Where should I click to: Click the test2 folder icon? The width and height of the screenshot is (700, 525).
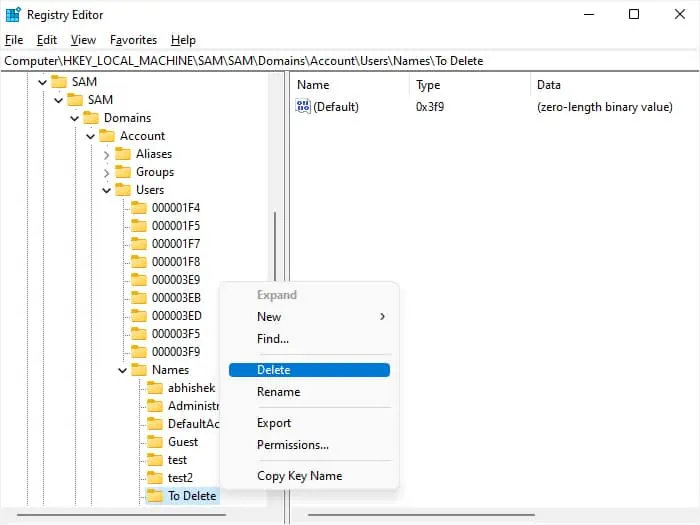155,478
